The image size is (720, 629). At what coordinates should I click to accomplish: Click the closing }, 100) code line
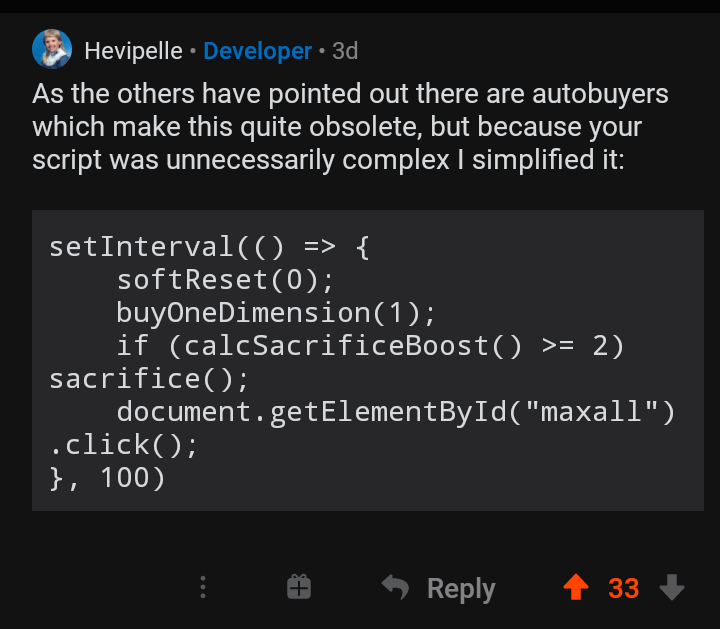107,478
